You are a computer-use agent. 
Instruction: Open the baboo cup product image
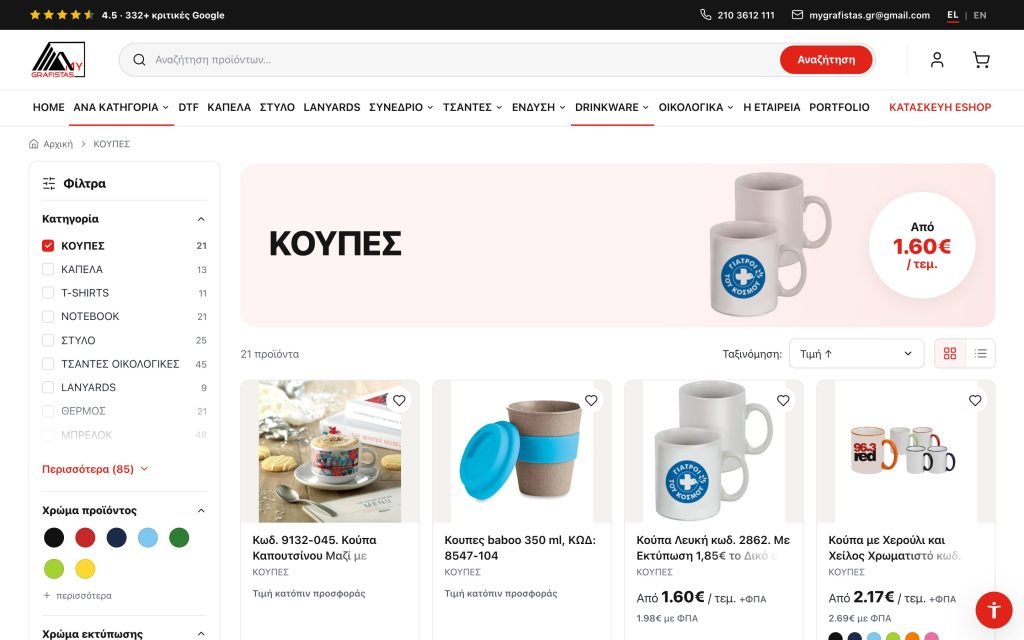click(x=522, y=451)
